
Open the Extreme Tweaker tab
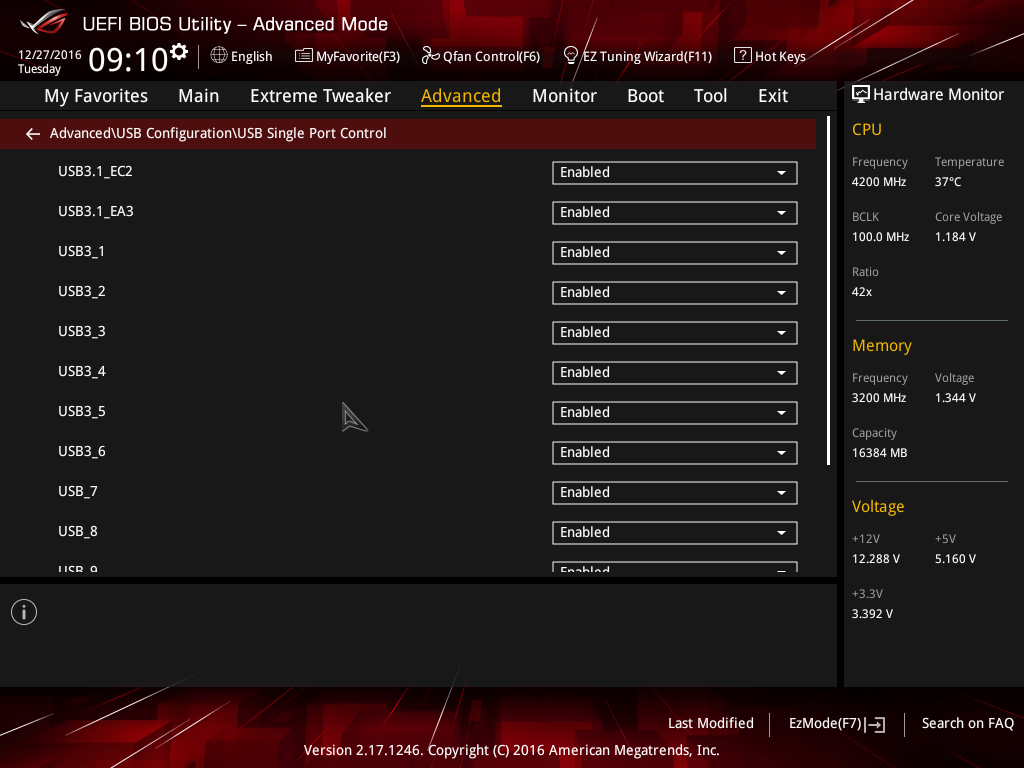click(320, 96)
